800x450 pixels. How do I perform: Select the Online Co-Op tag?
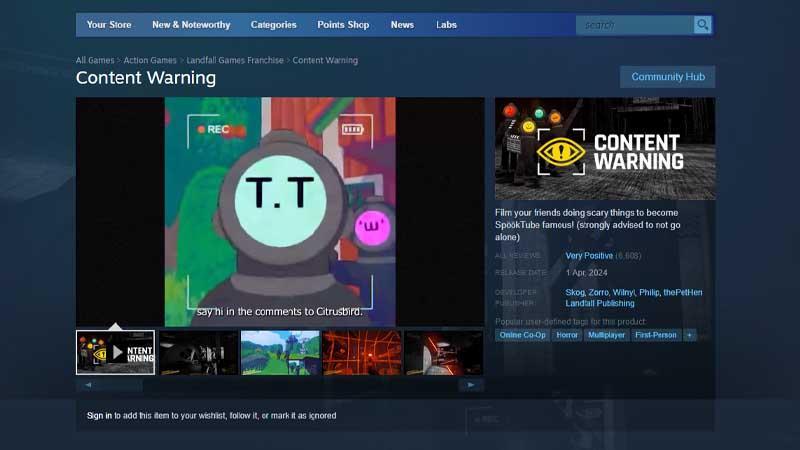tap(522, 335)
